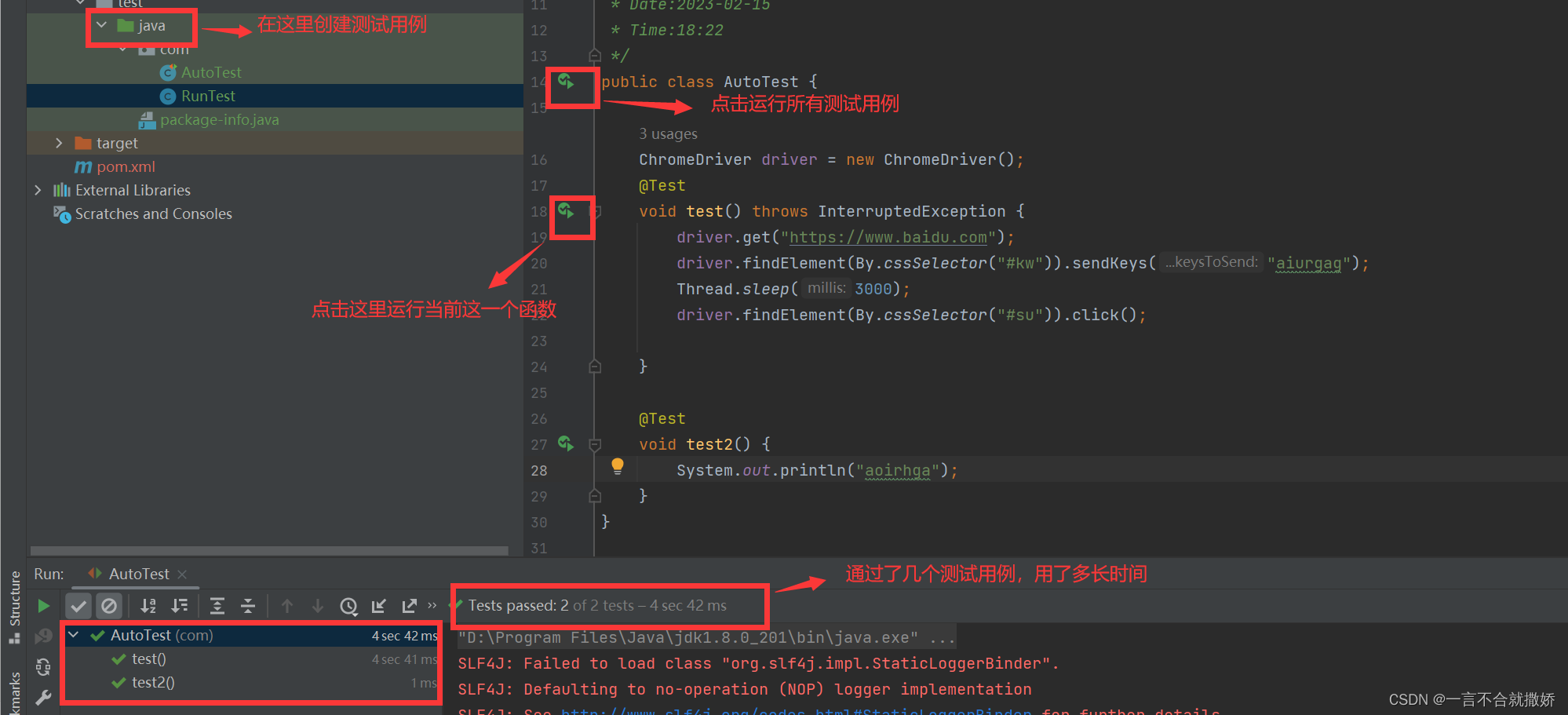Toggle Show Ignored tests button
The width and height of the screenshot is (1568, 715).
click(109, 606)
